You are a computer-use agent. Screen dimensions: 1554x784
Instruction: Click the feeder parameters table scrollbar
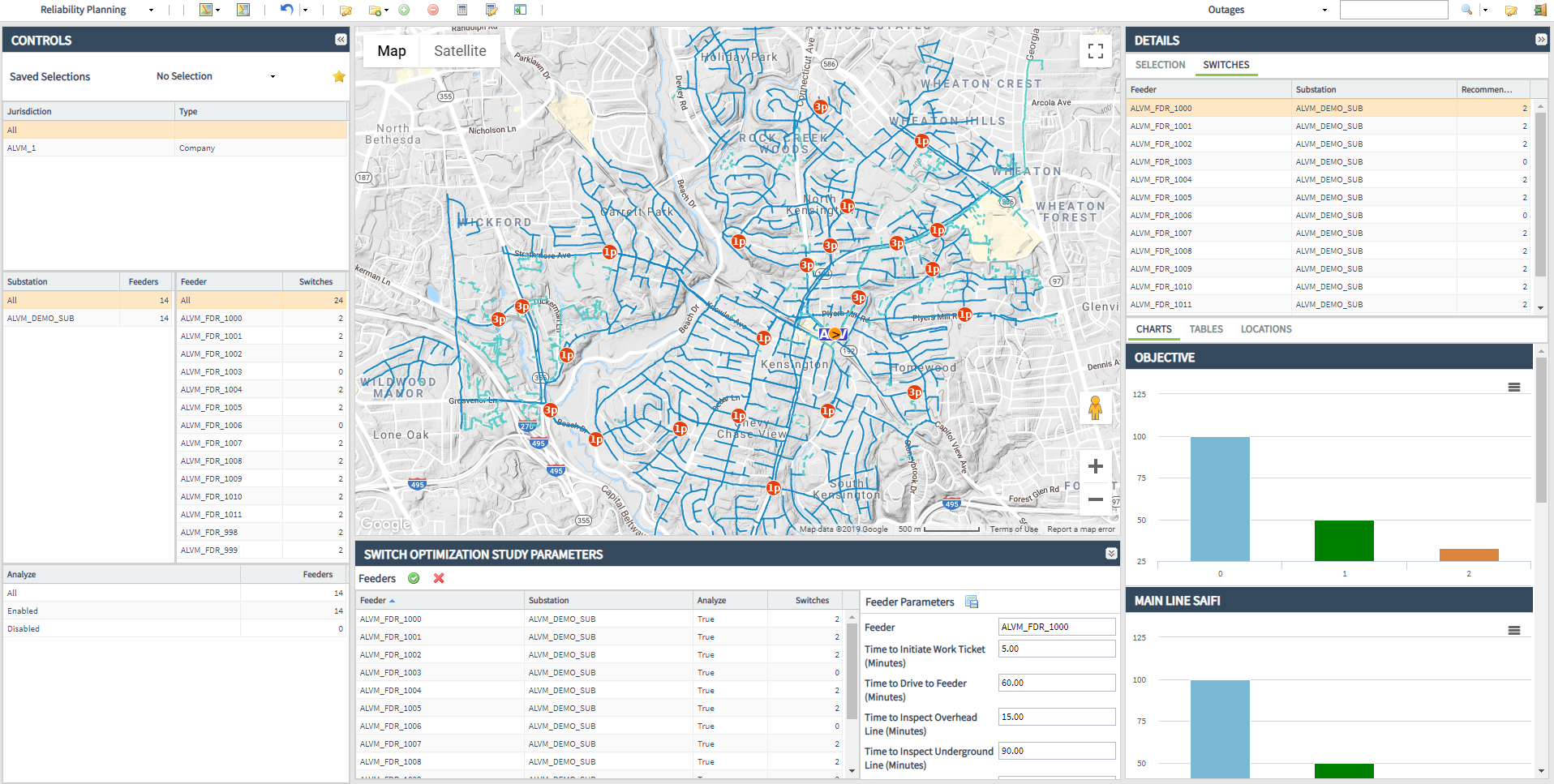[852, 671]
